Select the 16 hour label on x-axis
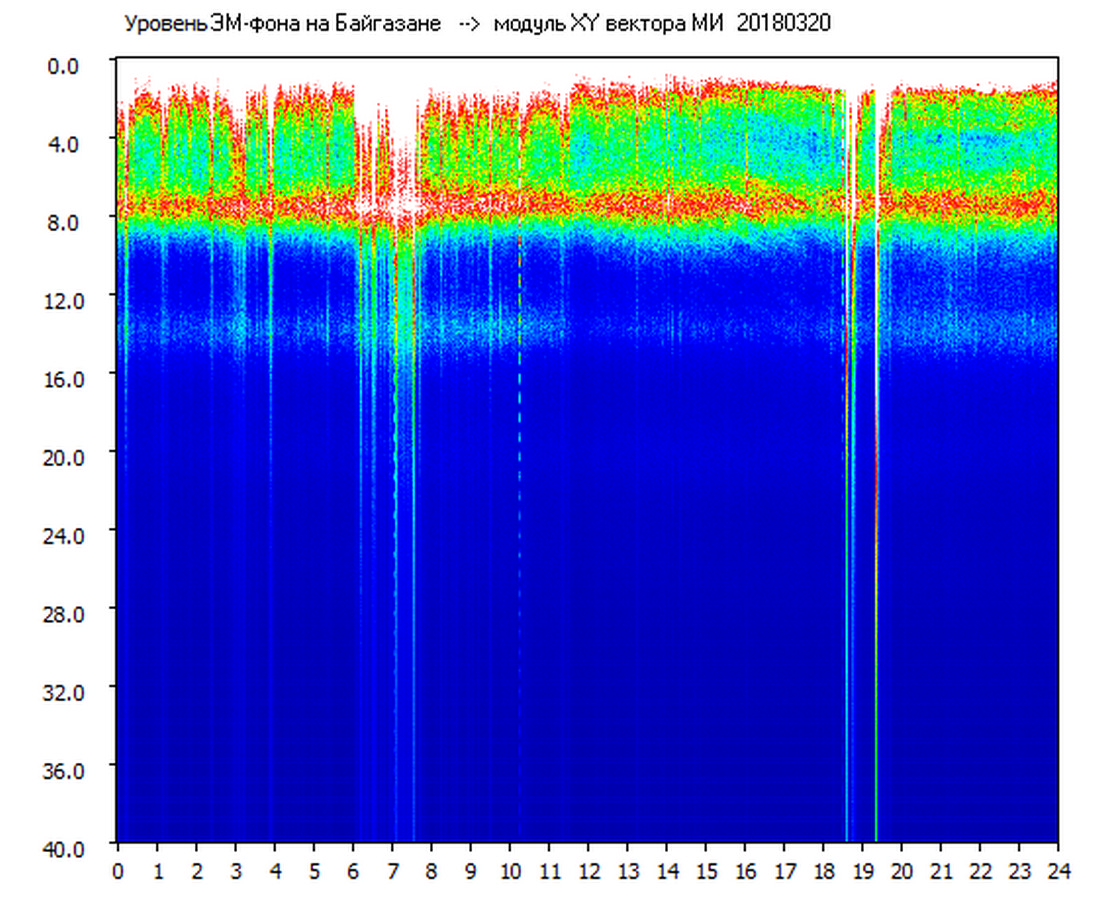This screenshot has width=1096, height=900. [x=745, y=871]
